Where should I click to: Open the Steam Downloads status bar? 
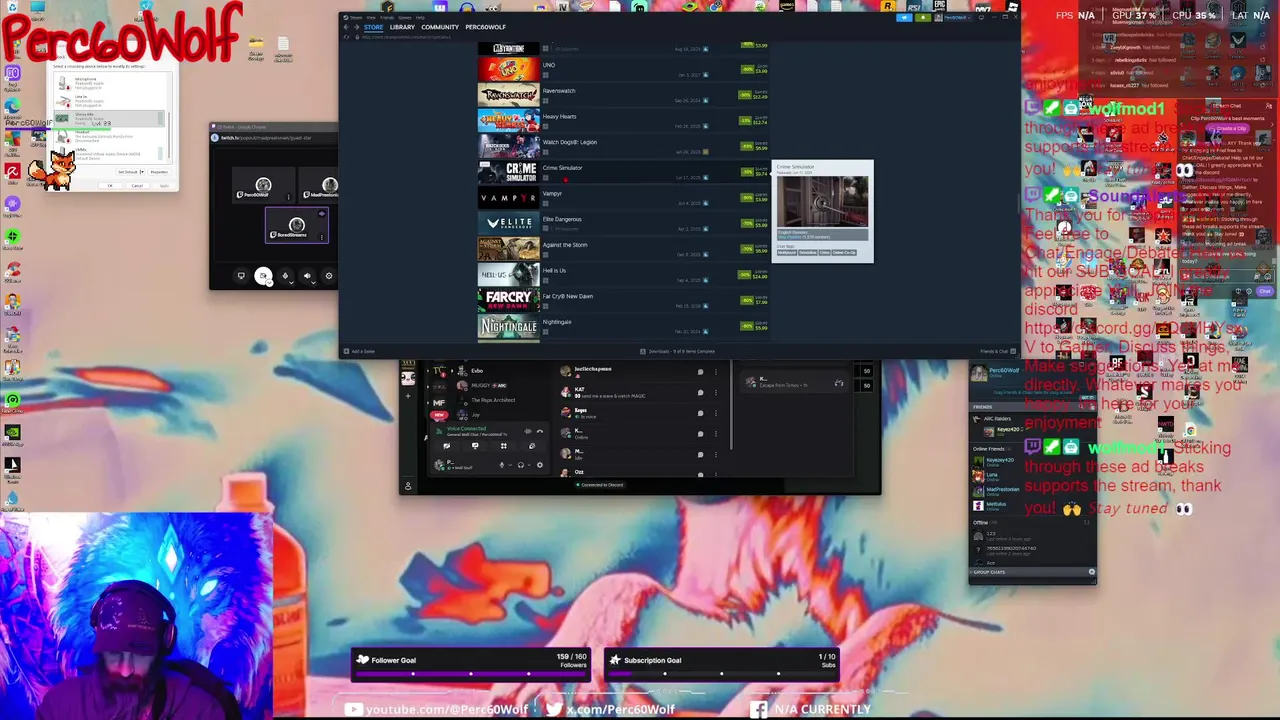point(678,351)
